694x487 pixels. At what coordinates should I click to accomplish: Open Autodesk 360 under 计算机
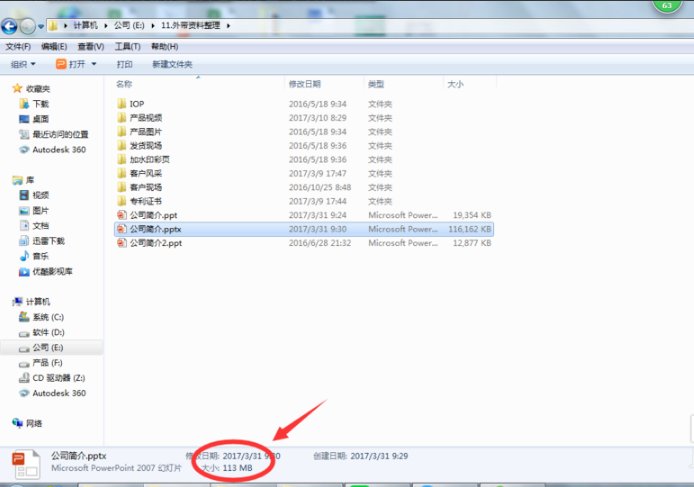click(x=59, y=393)
